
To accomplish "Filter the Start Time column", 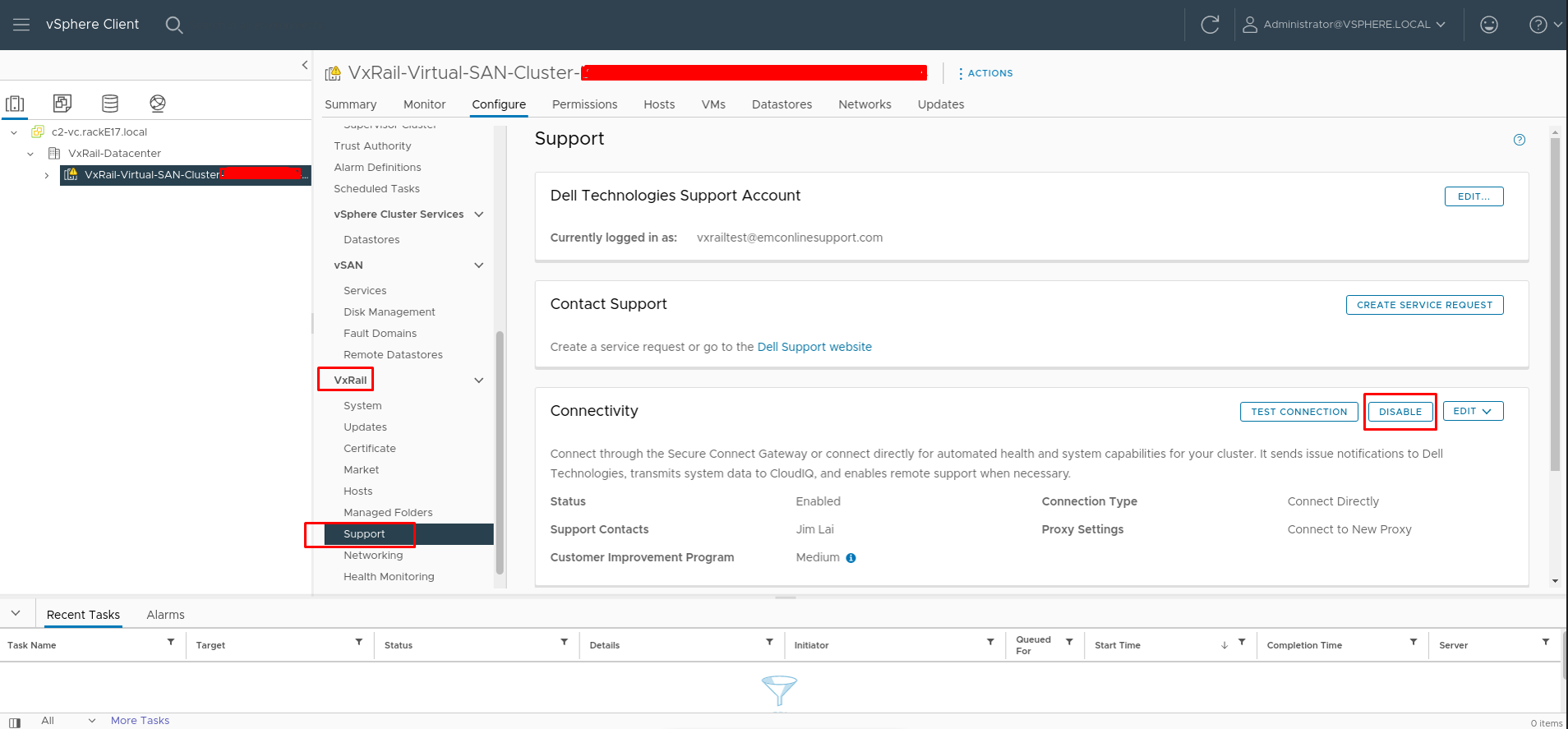I will (1242, 642).
